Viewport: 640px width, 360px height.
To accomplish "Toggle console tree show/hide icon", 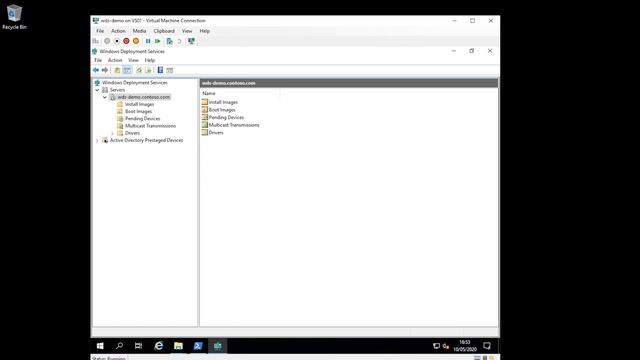I will (127, 70).
